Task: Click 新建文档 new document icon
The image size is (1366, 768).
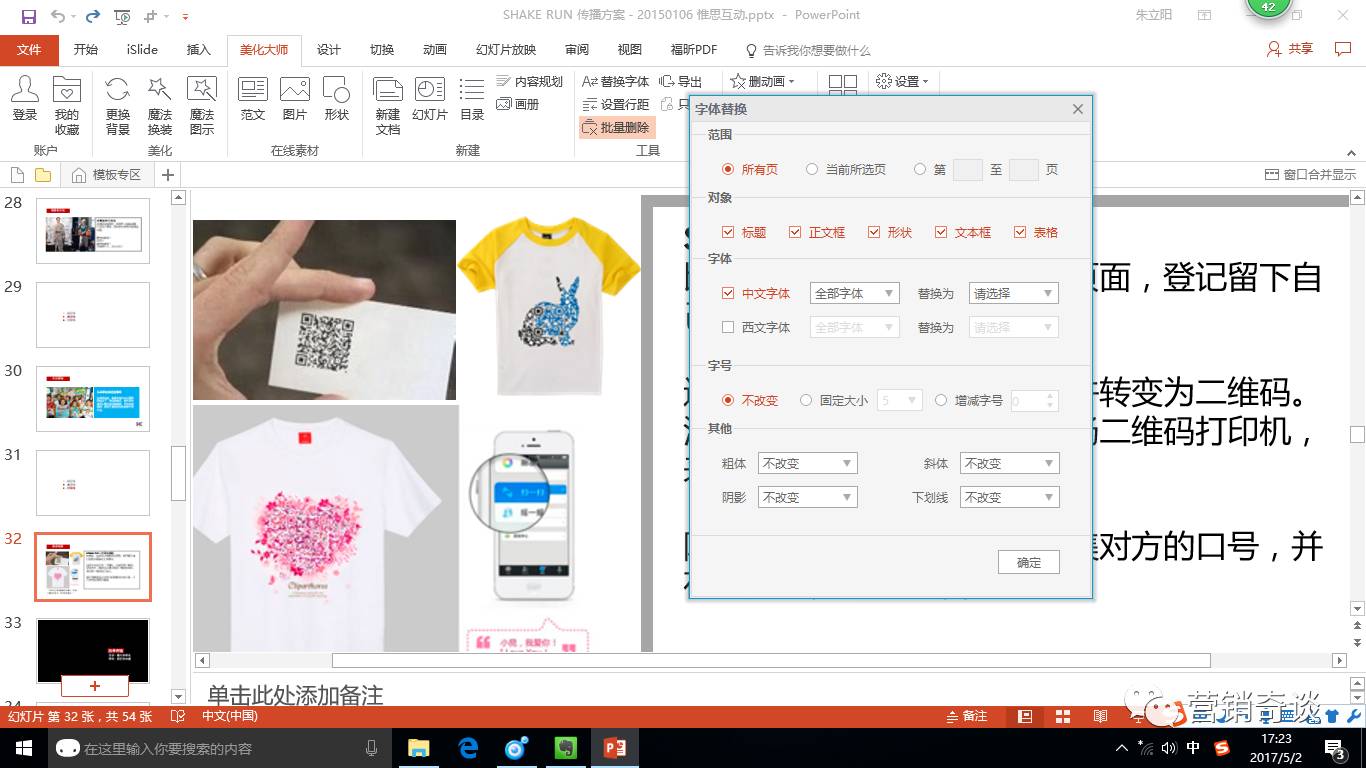Action: tap(388, 105)
